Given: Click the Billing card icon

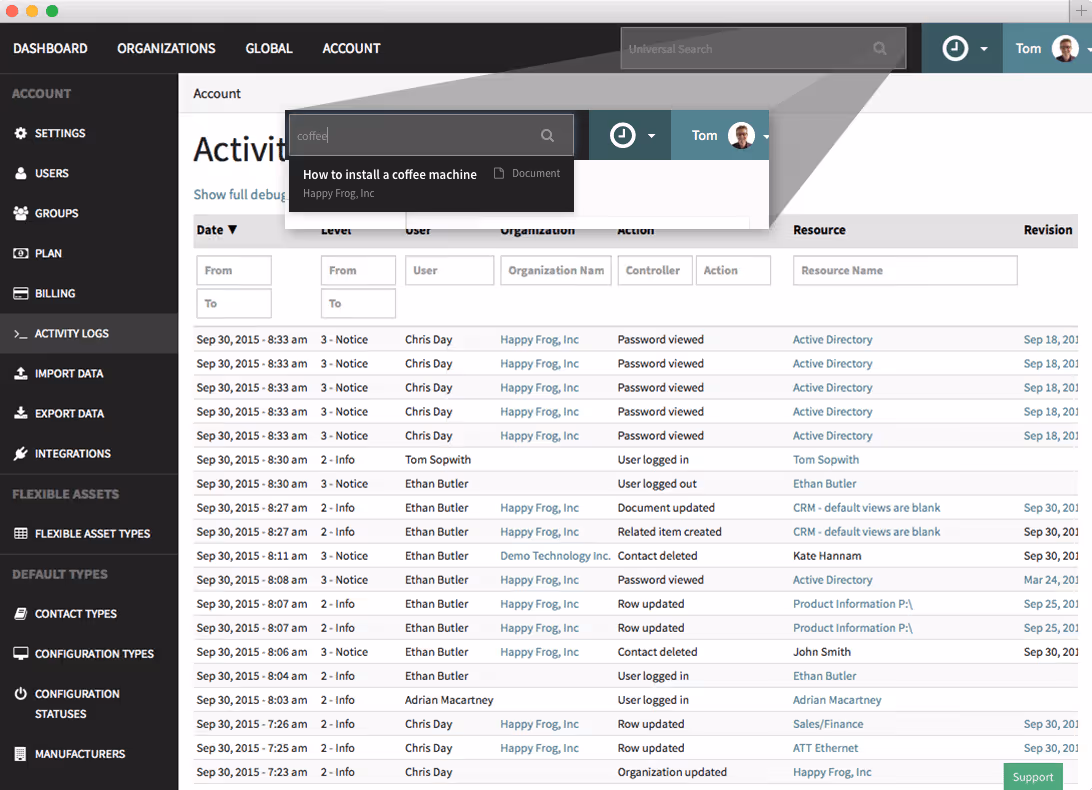Looking at the screenshot, I should pos(21,293).
